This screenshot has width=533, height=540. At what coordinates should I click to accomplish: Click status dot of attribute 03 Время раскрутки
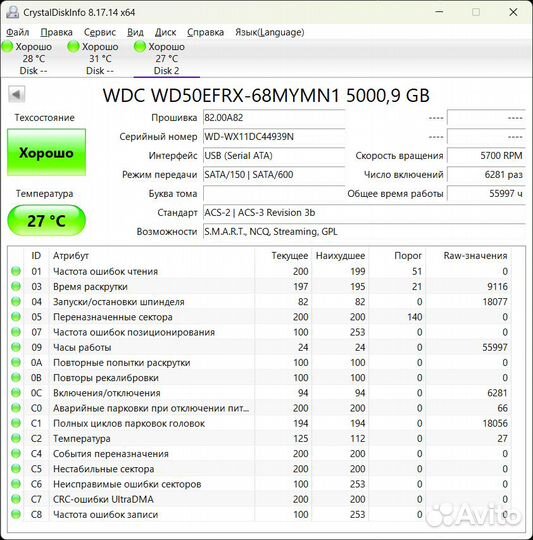[16, 286]
